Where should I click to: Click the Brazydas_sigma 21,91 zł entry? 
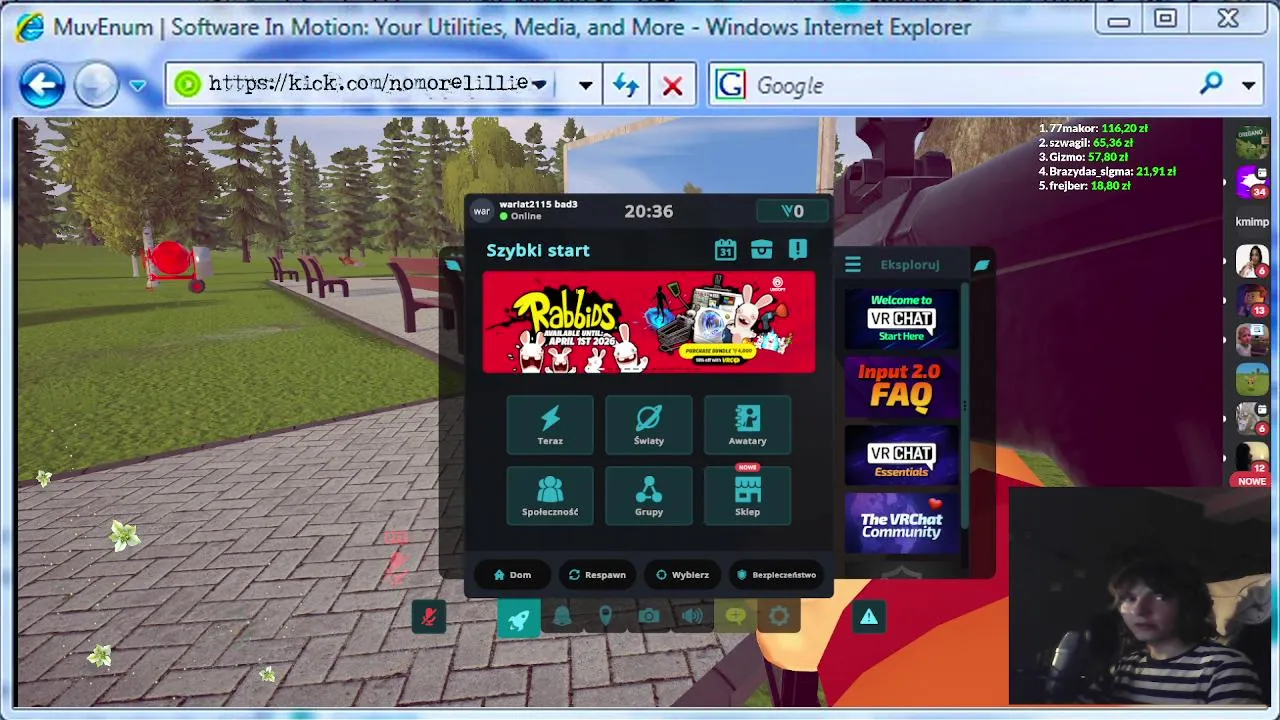1107,172
